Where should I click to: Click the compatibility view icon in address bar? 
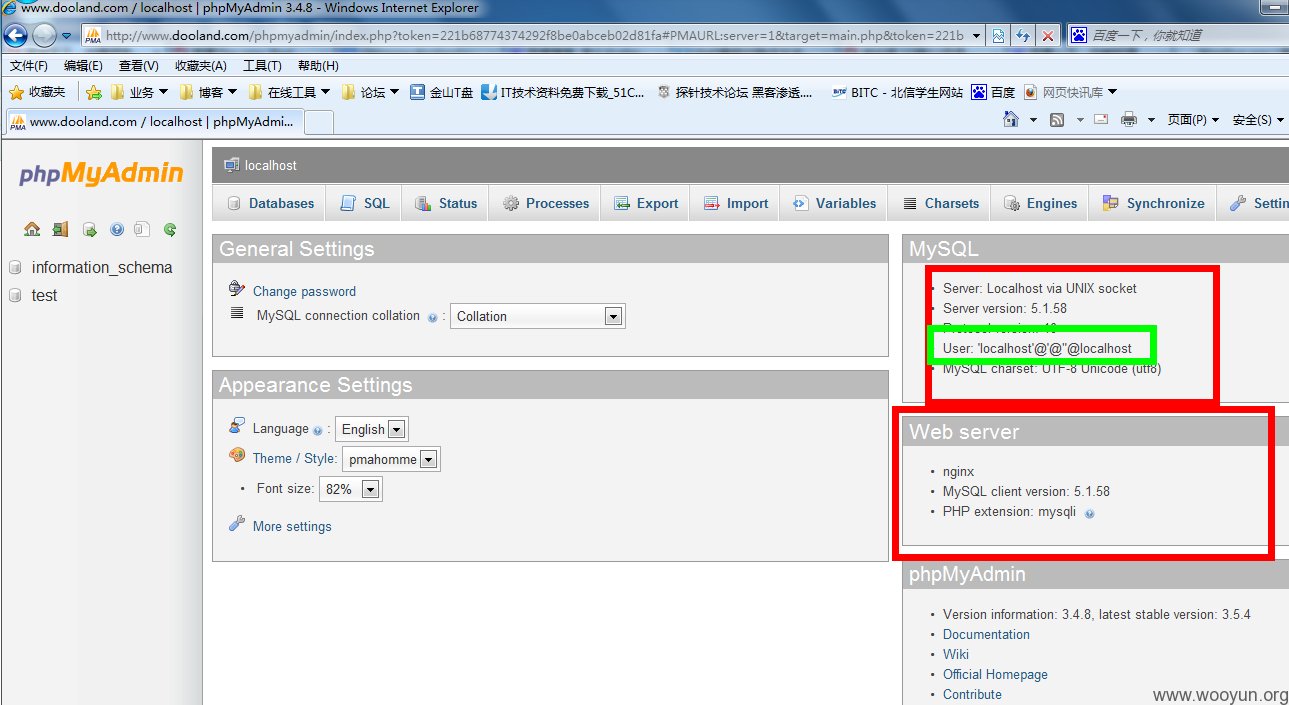coord(998,35)
